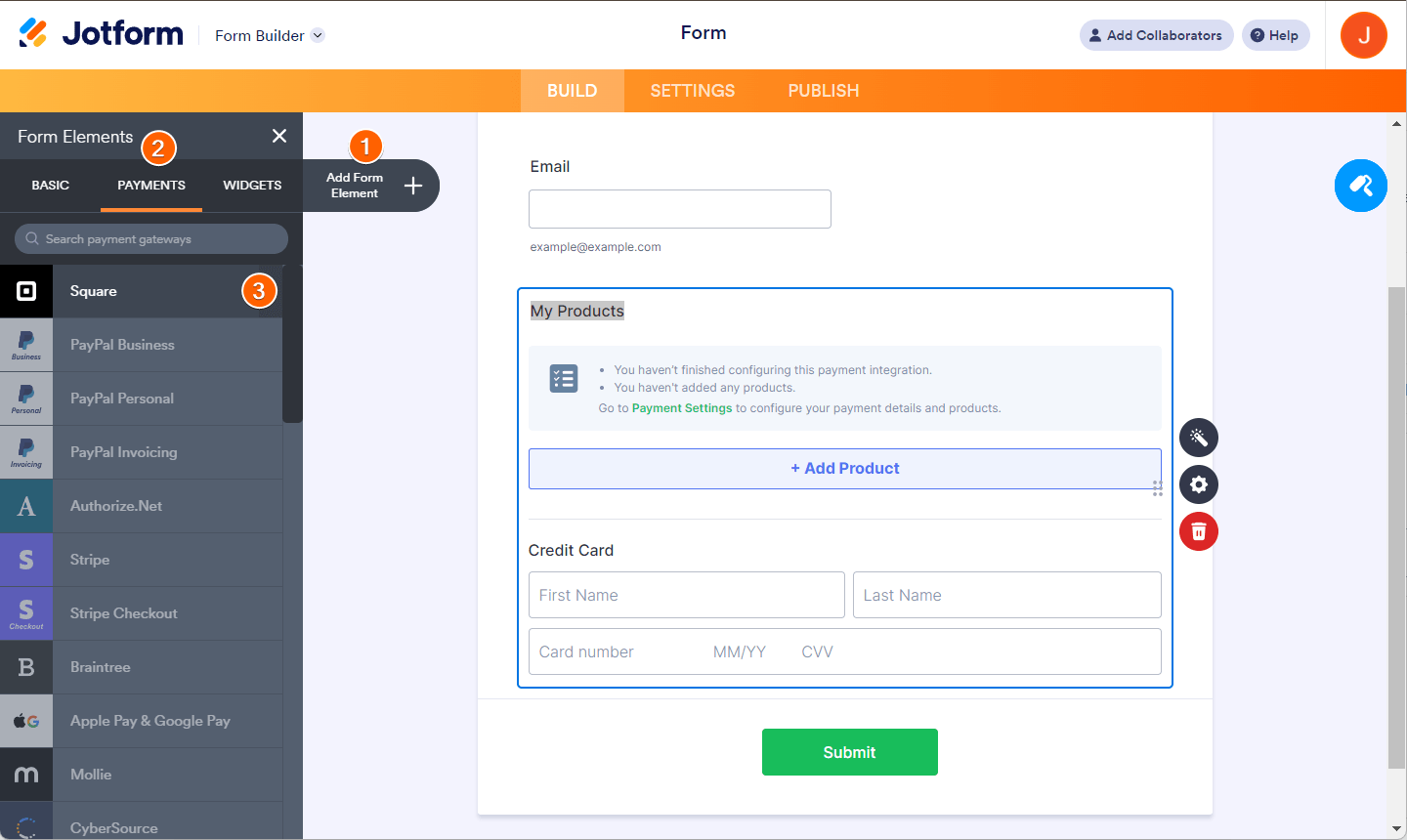Click the Authorize.Net icon
This screenshot has height=840, width=1407.
26,506
